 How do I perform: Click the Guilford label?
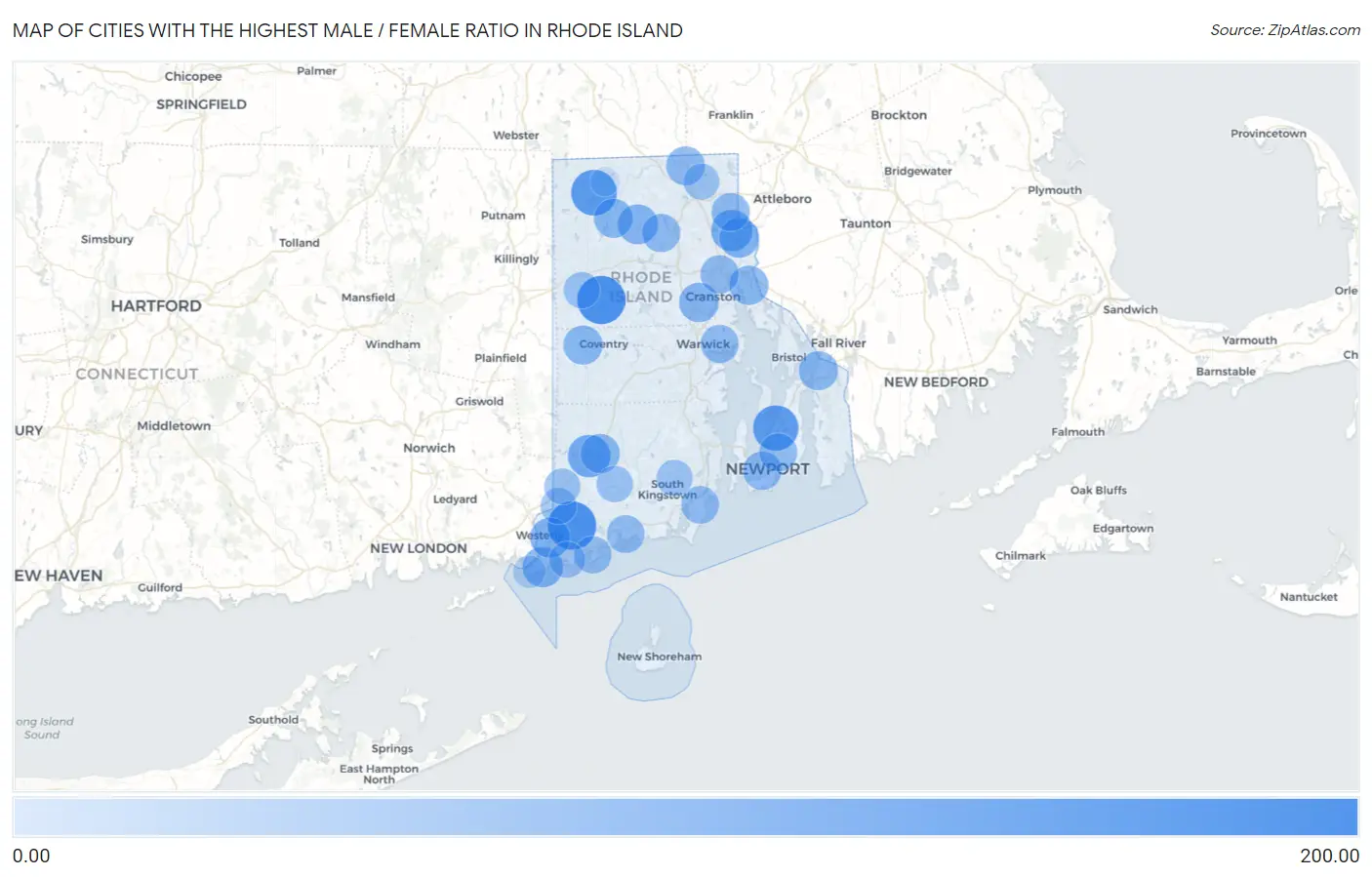[160, 588]
